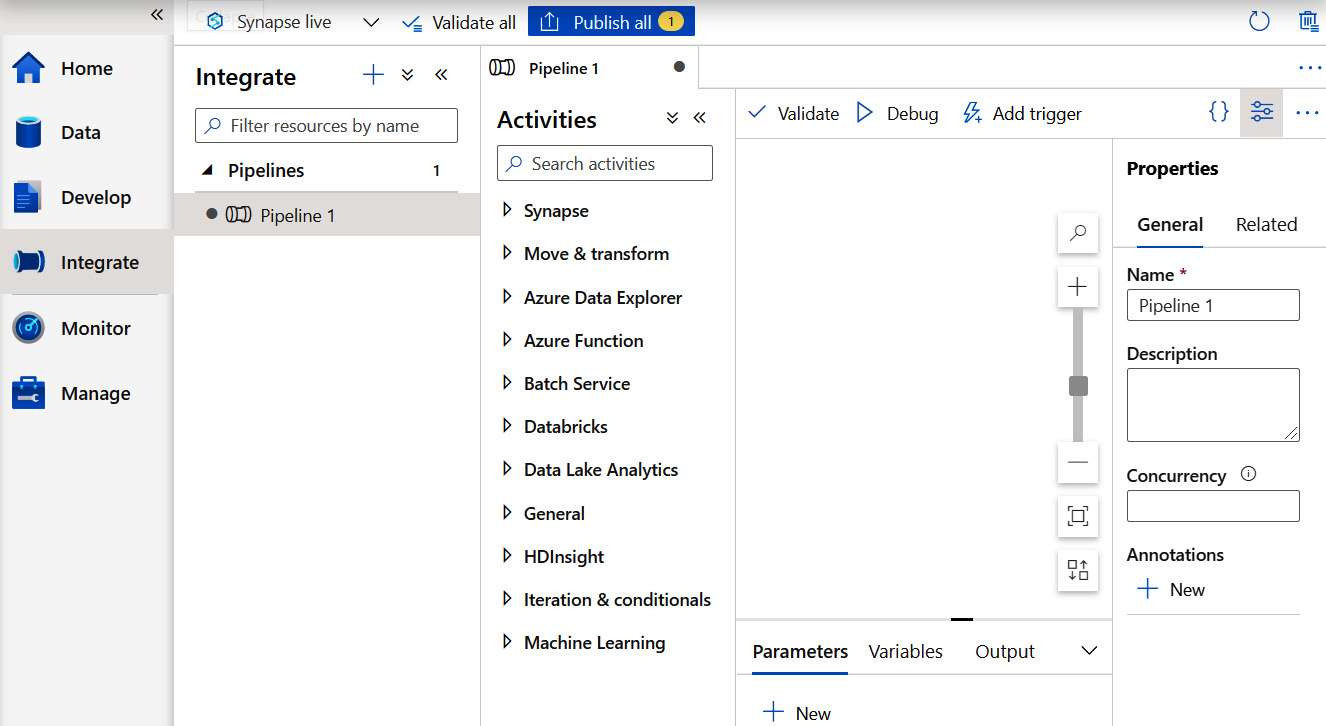Open pipeline toolbar more options ellipsis
This screenshot has height=726, width=1326.
coord(1307,113)
